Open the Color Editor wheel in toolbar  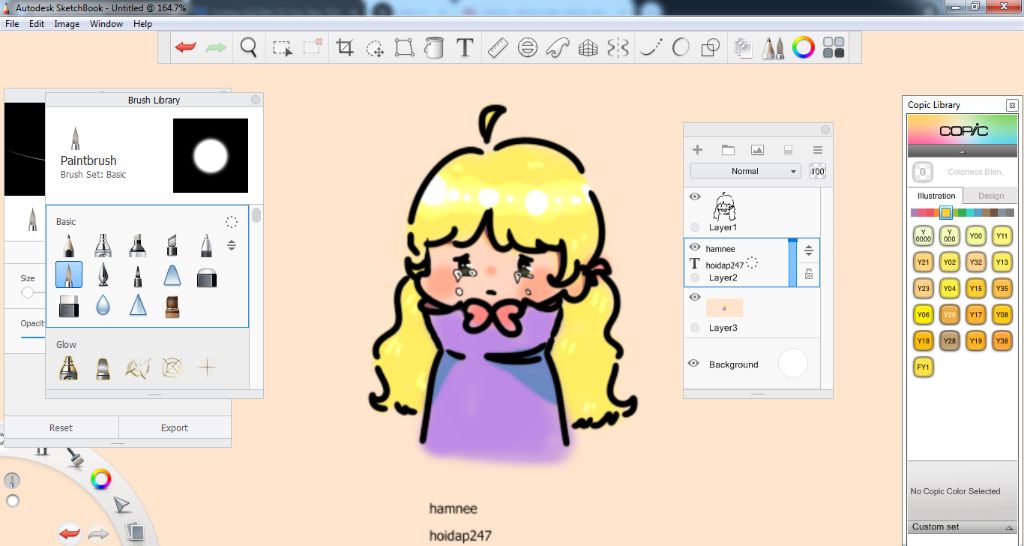(803, 48)
